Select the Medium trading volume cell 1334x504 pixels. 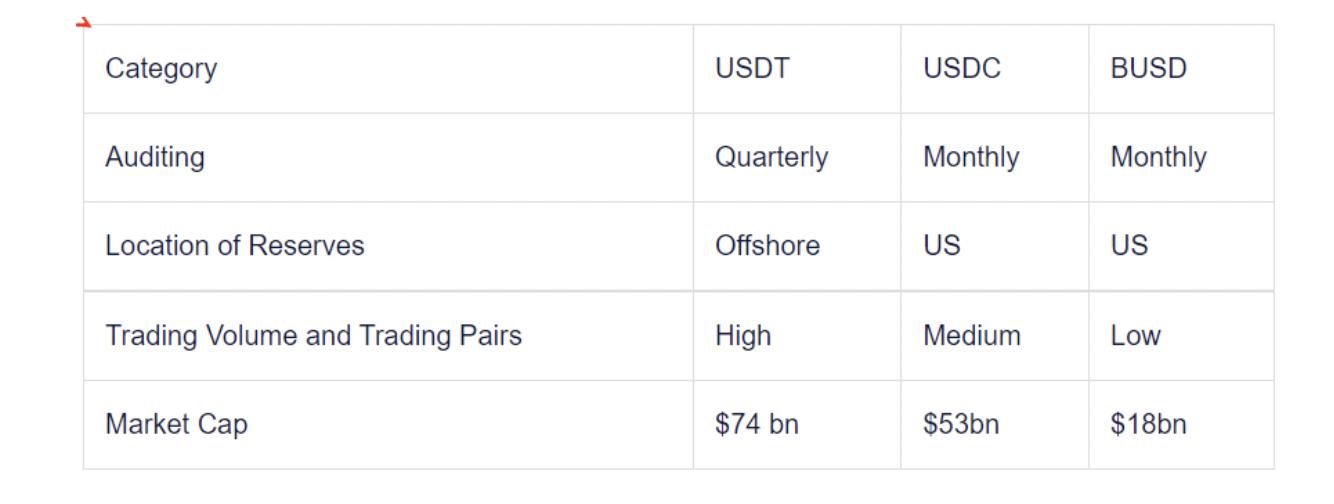coord(972,336)
